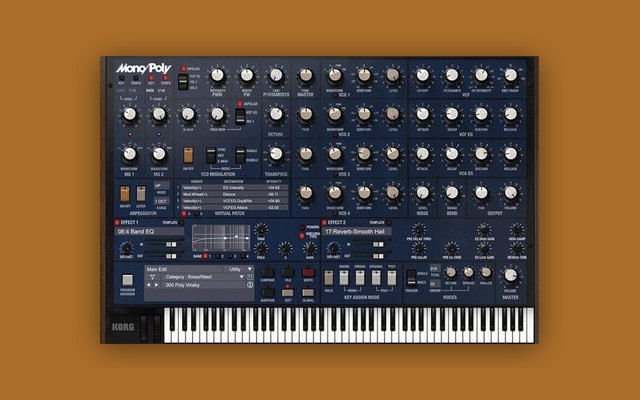Image resolution: width=640 pixels, height=400 pixels.
Task: Toggle VCO Modulation ON/OFF switch
Action: point(188,156)
